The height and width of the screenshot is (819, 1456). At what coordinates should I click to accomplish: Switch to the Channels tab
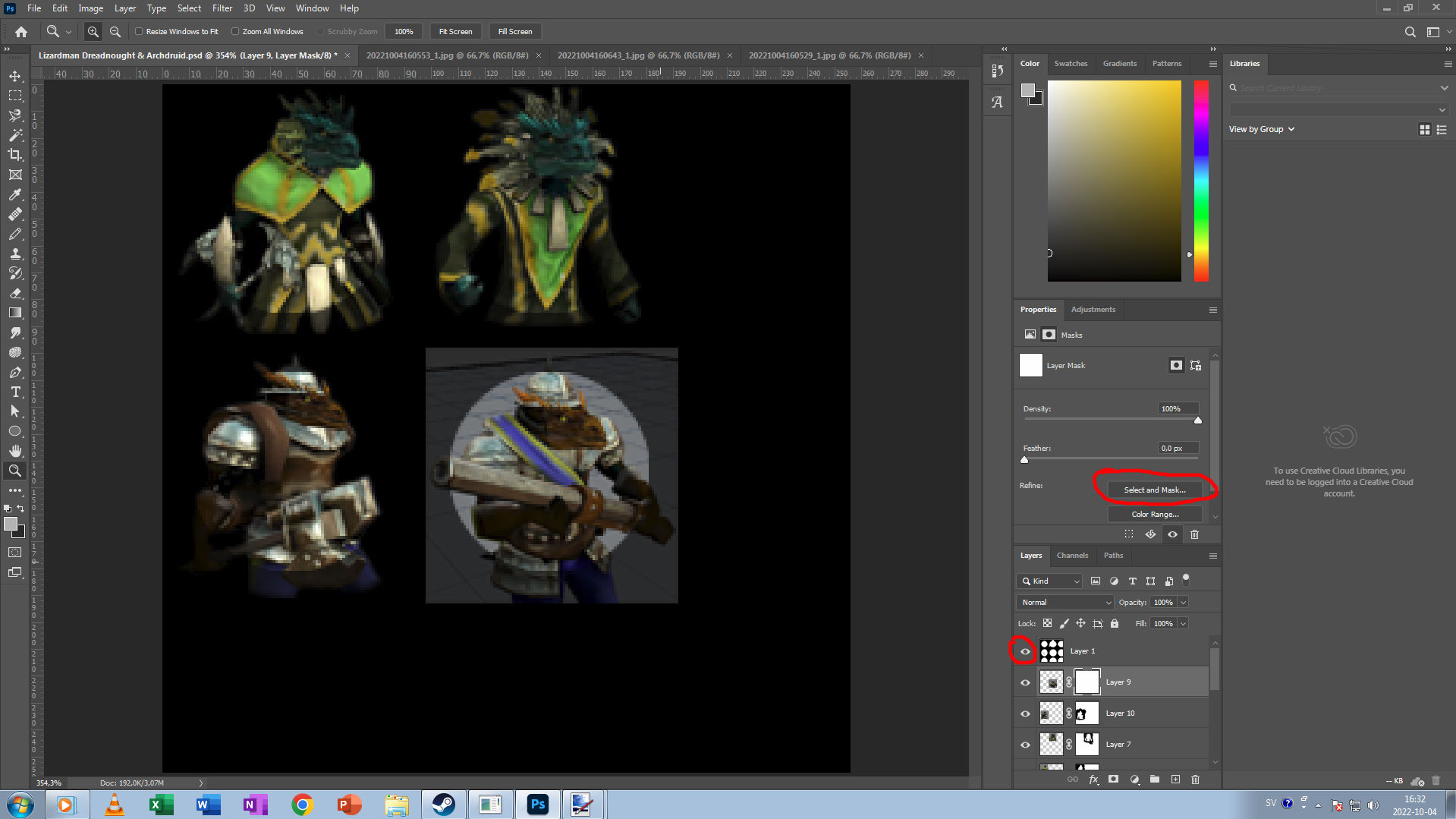1072,556
